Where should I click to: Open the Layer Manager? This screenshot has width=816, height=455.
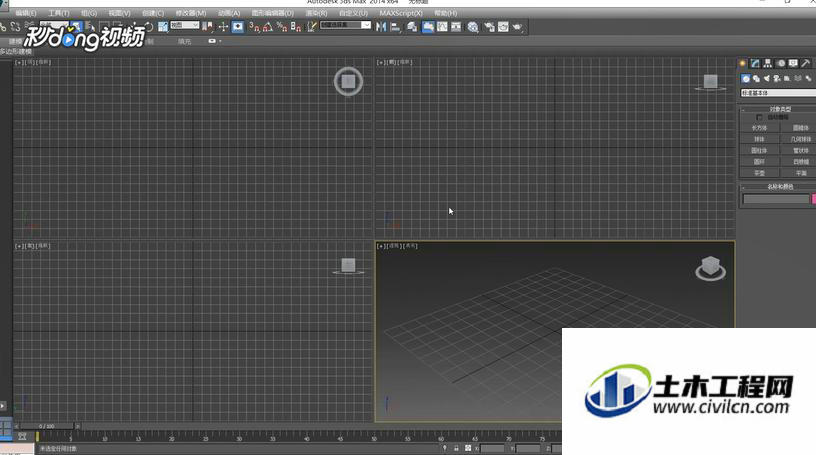click(412, 27)
